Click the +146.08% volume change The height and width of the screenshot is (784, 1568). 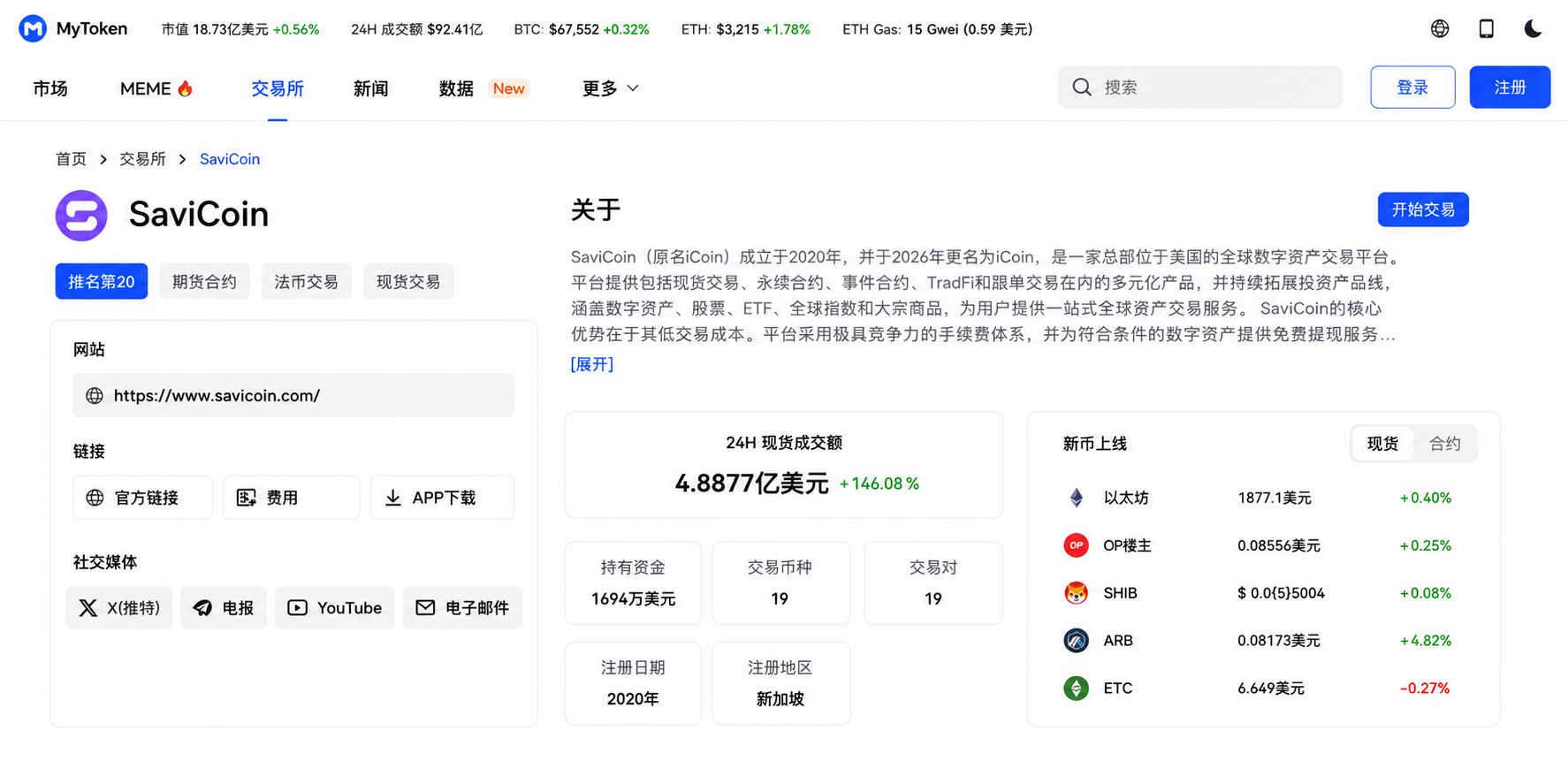tap(879, 484)
